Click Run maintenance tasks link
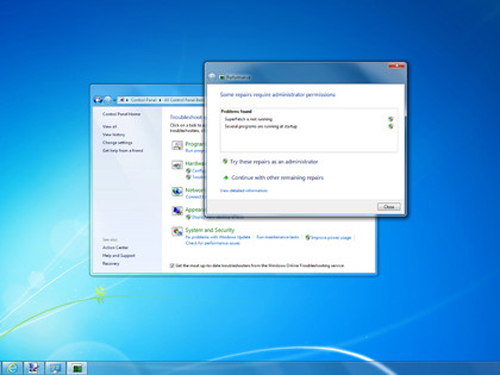This screenshot has width=500, height=375. 278,237
